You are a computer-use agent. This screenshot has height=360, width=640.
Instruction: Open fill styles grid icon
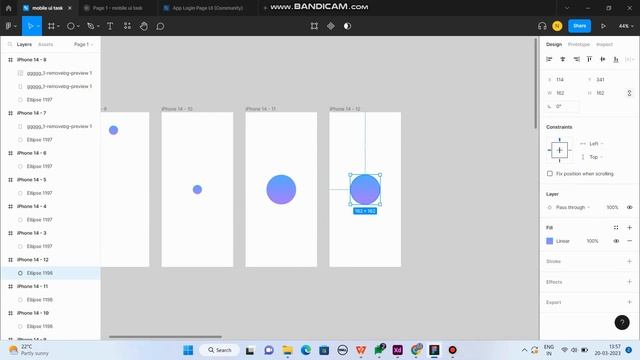click(x=616, y=228)
